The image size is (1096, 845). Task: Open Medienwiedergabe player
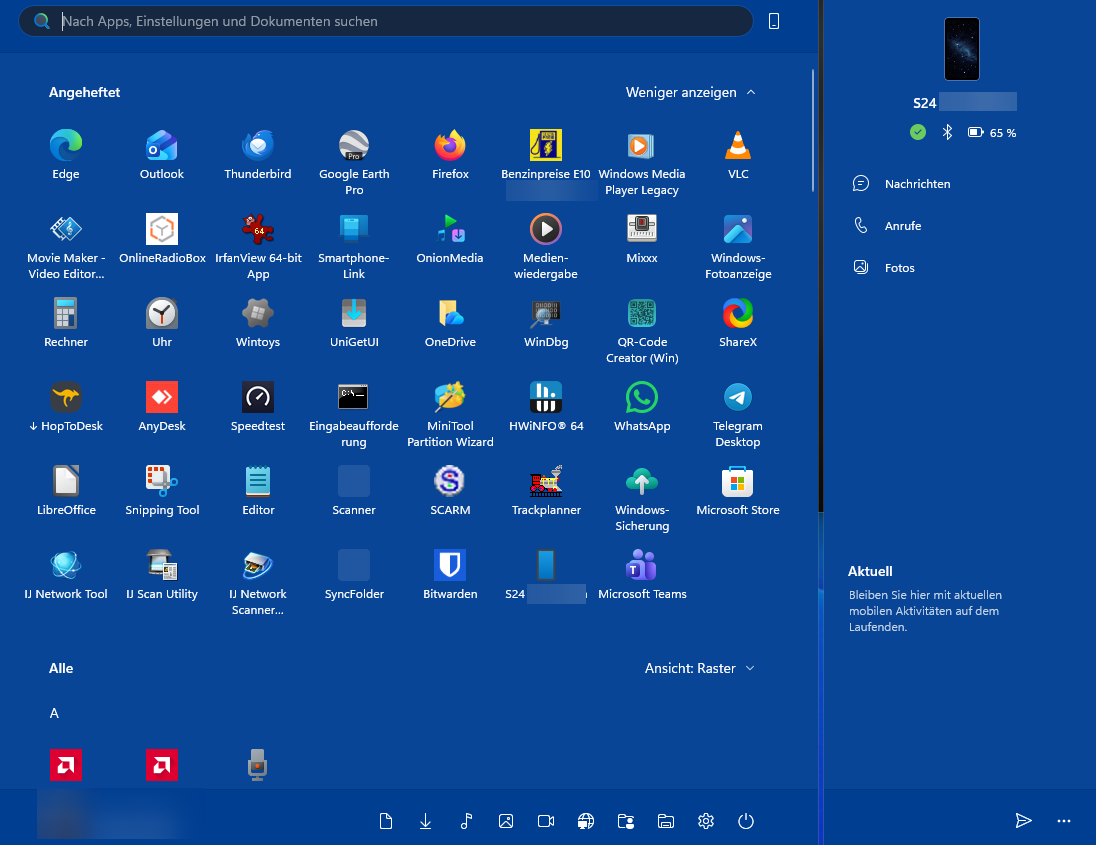[546, 247]
